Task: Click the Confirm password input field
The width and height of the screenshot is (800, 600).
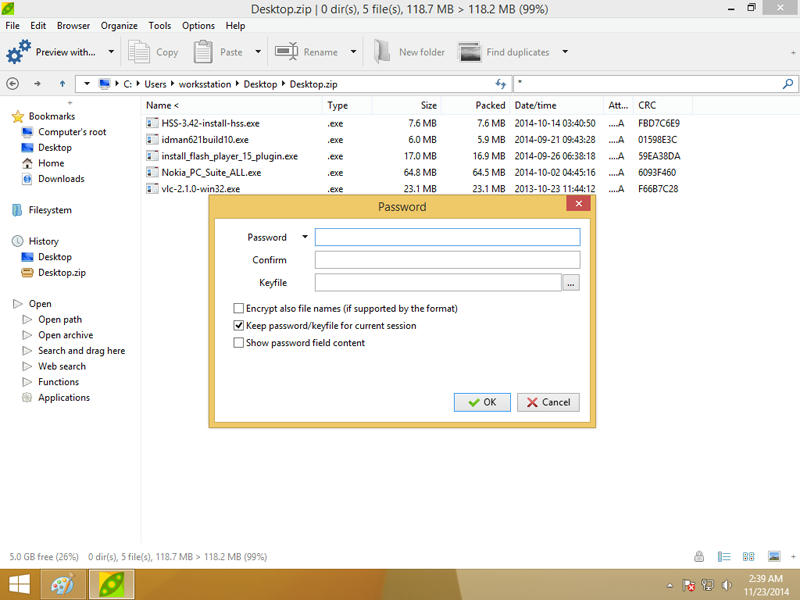Action: tap(447, 260)
